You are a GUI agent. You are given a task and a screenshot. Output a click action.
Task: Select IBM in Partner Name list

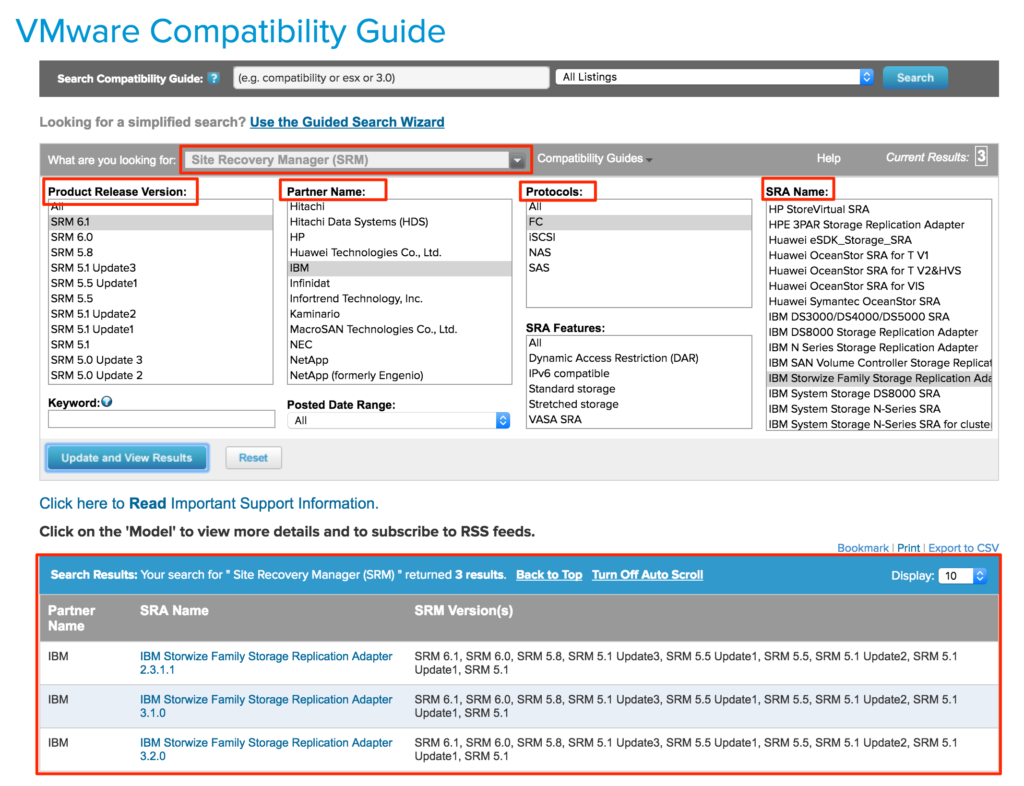(x=400, y=268)
